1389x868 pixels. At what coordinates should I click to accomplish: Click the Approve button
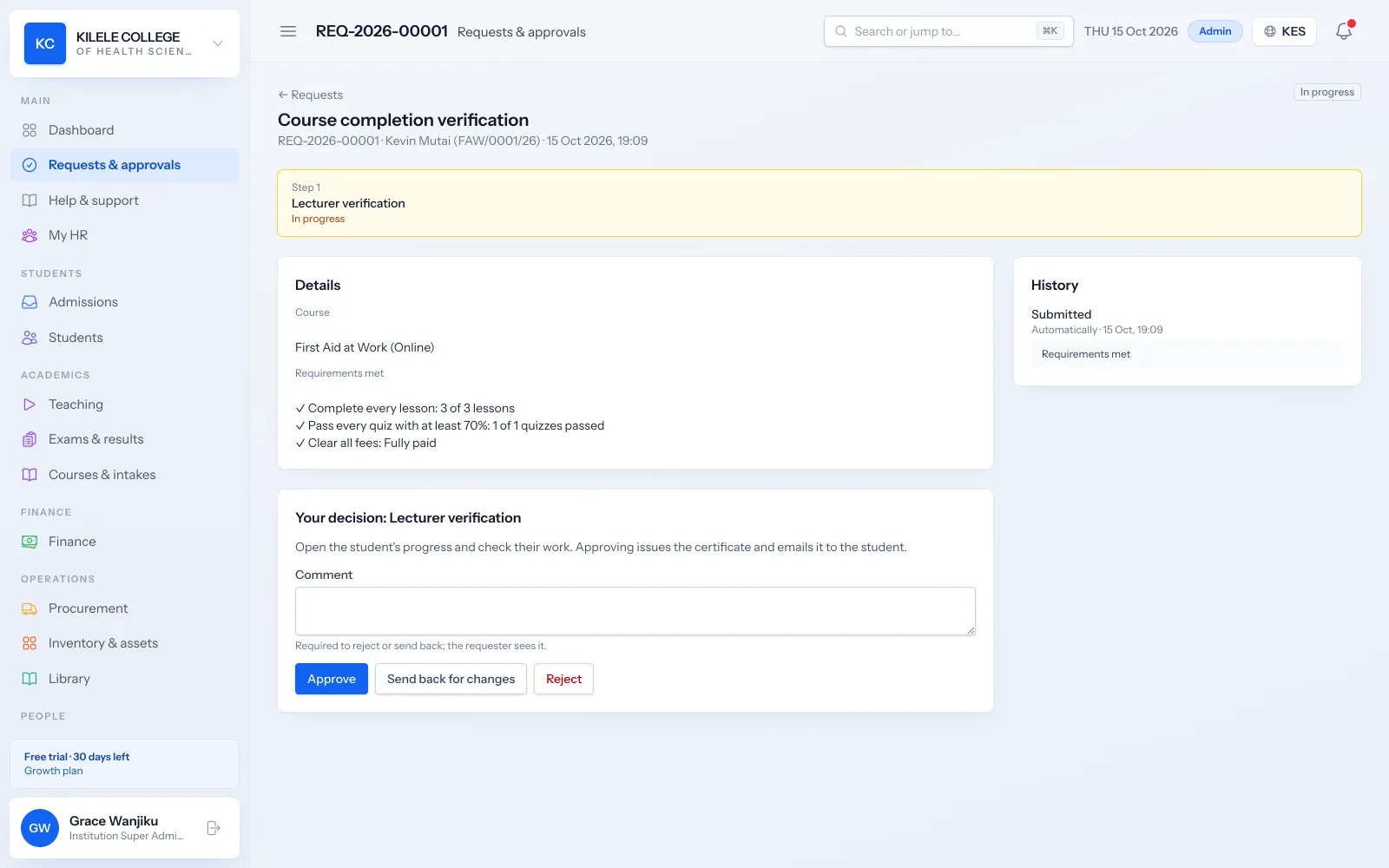[x=332, y=679]
